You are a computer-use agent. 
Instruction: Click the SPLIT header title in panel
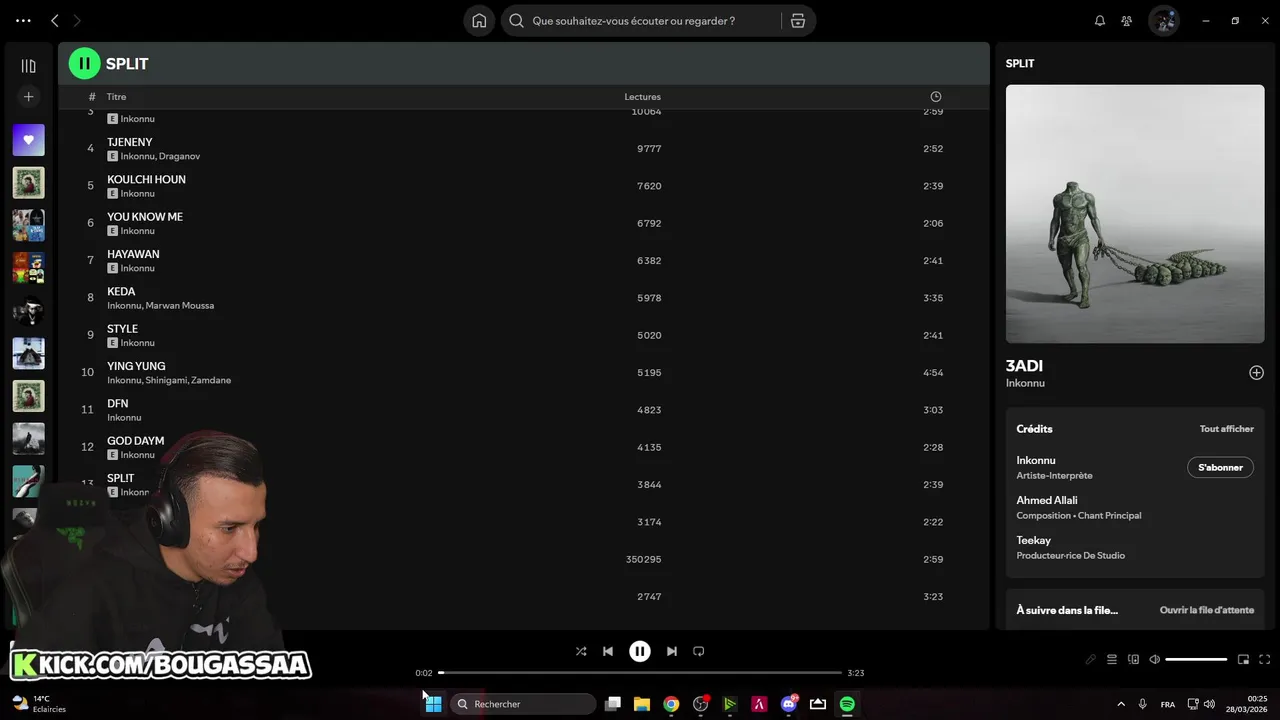[x=1020, y=63]
